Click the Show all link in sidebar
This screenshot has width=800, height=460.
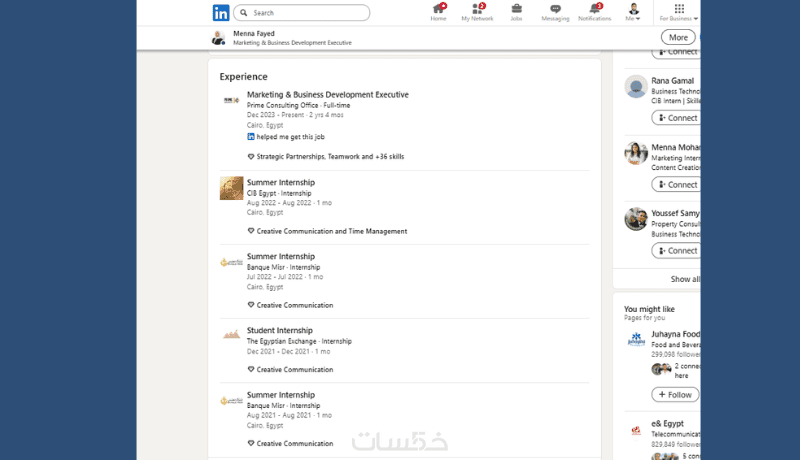(x=685, y=279)
